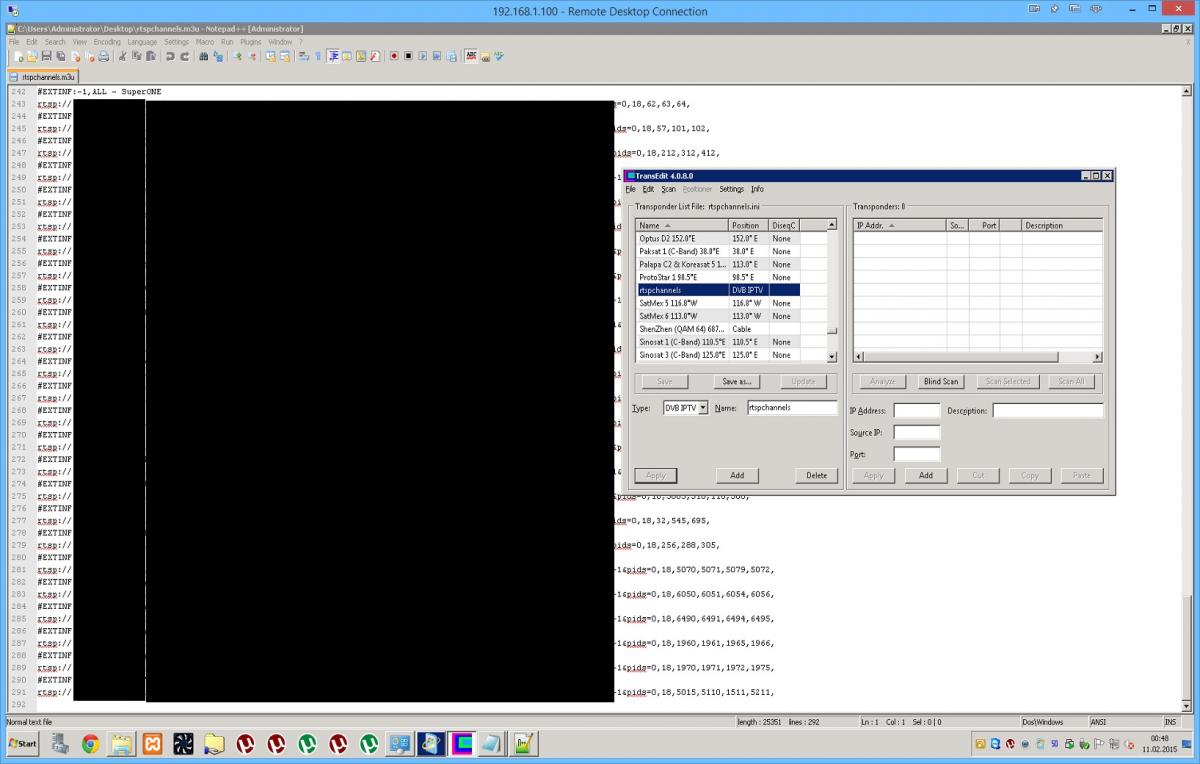Click the Print icon in Notepad++ toolbar
This screenshot has width=1200, height=764.
[105, 57]
